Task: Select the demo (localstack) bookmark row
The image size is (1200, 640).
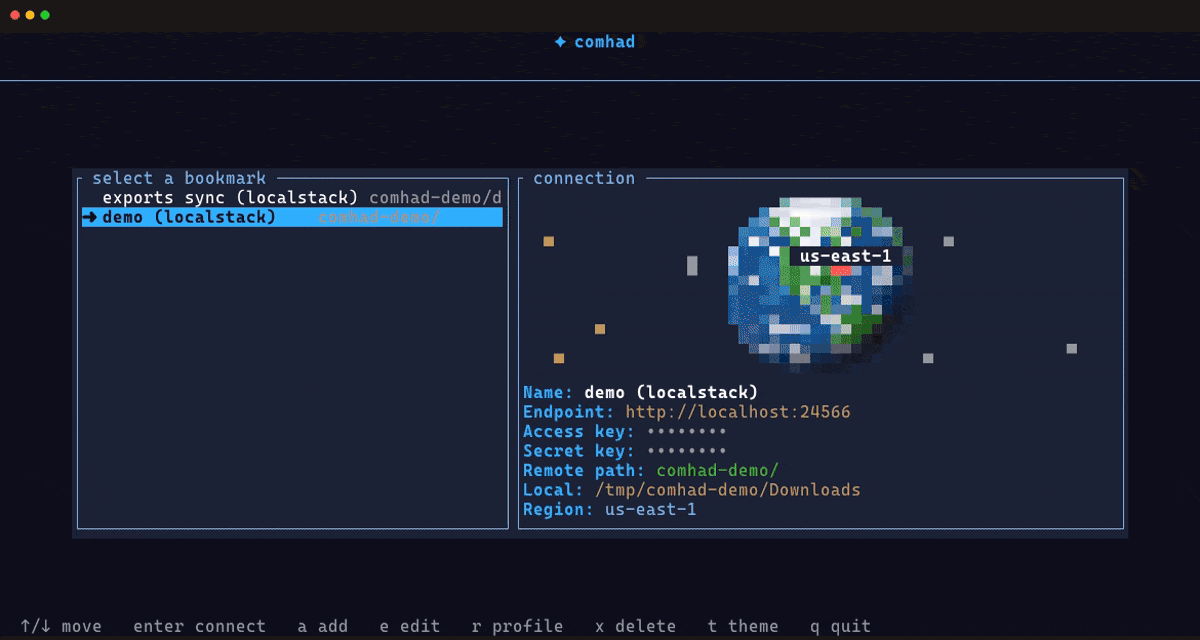Action: pos(292,217)
